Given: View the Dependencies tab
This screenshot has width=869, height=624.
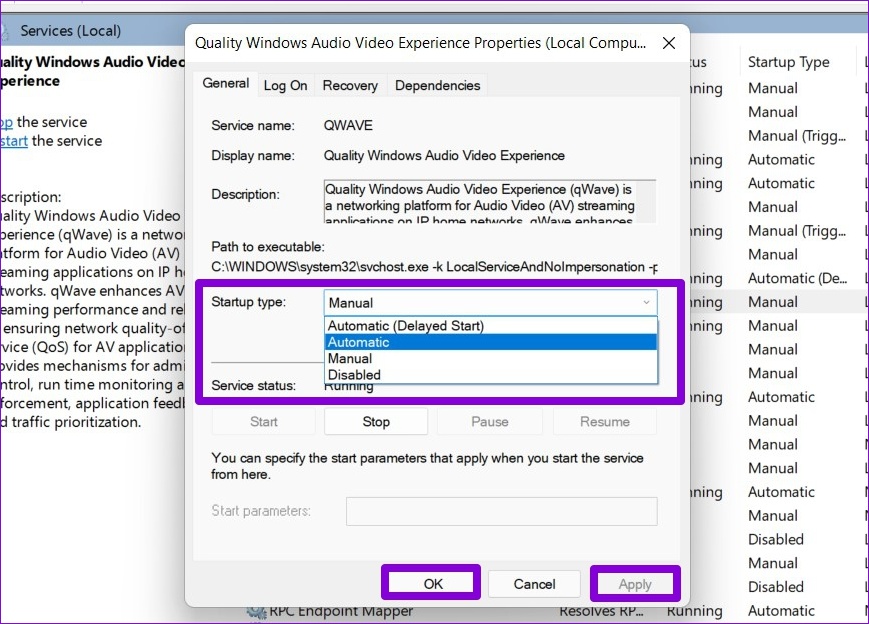Looking at the screenshot, I should pyautogui.click(x=437, y=85).
